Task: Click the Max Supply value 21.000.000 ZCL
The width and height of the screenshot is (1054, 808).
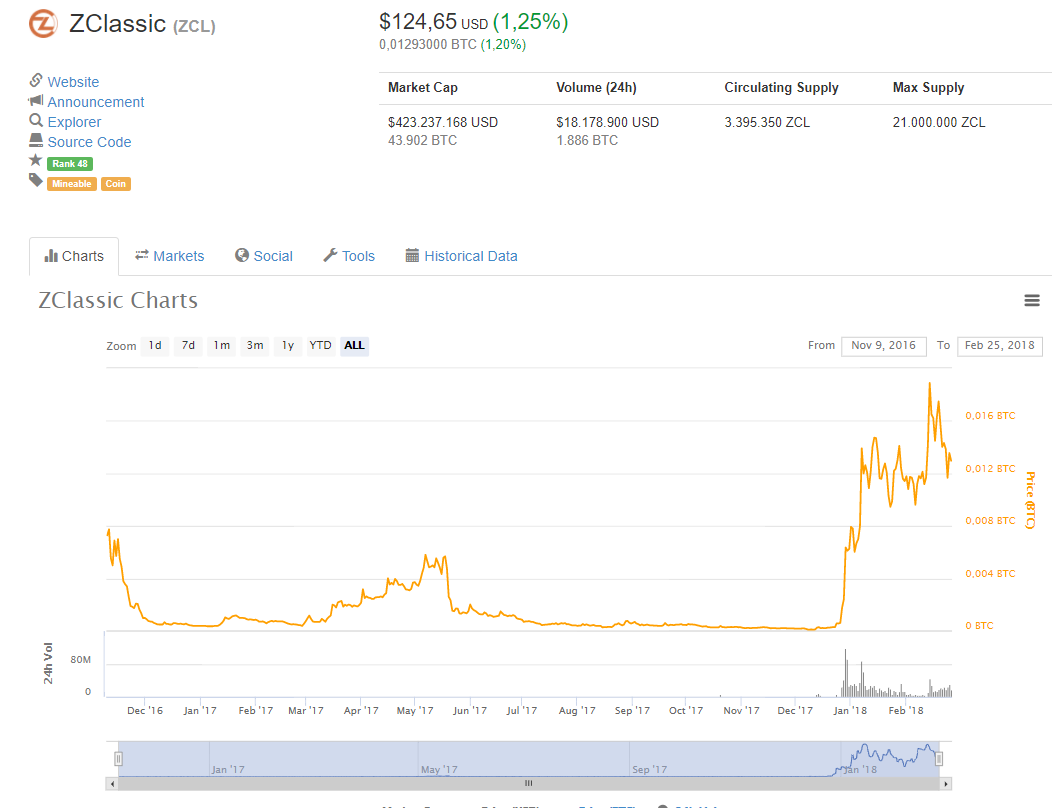Action: coord(939,122)
